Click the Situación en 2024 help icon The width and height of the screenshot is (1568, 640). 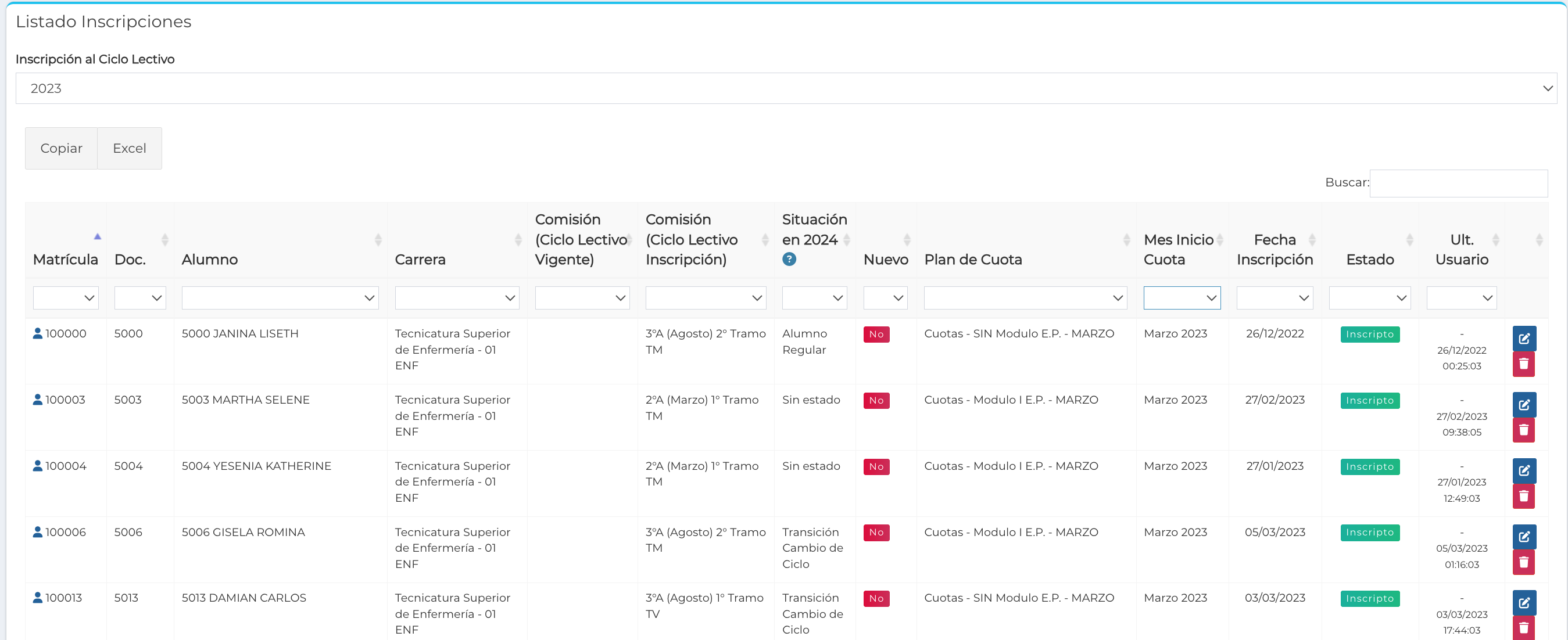point(789,259)
